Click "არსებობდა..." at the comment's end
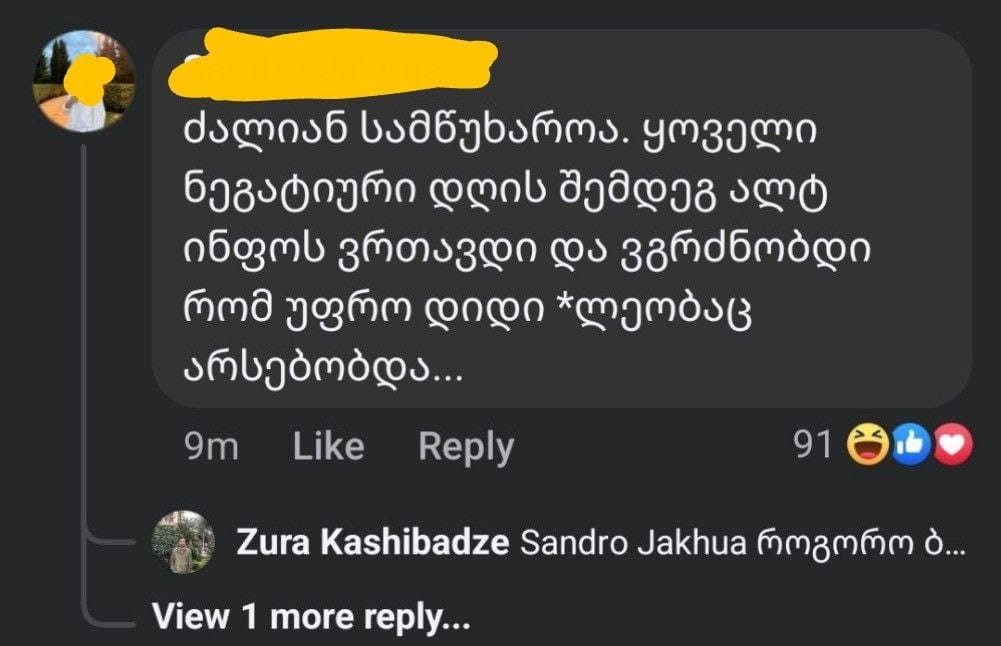 pos(322,370)
